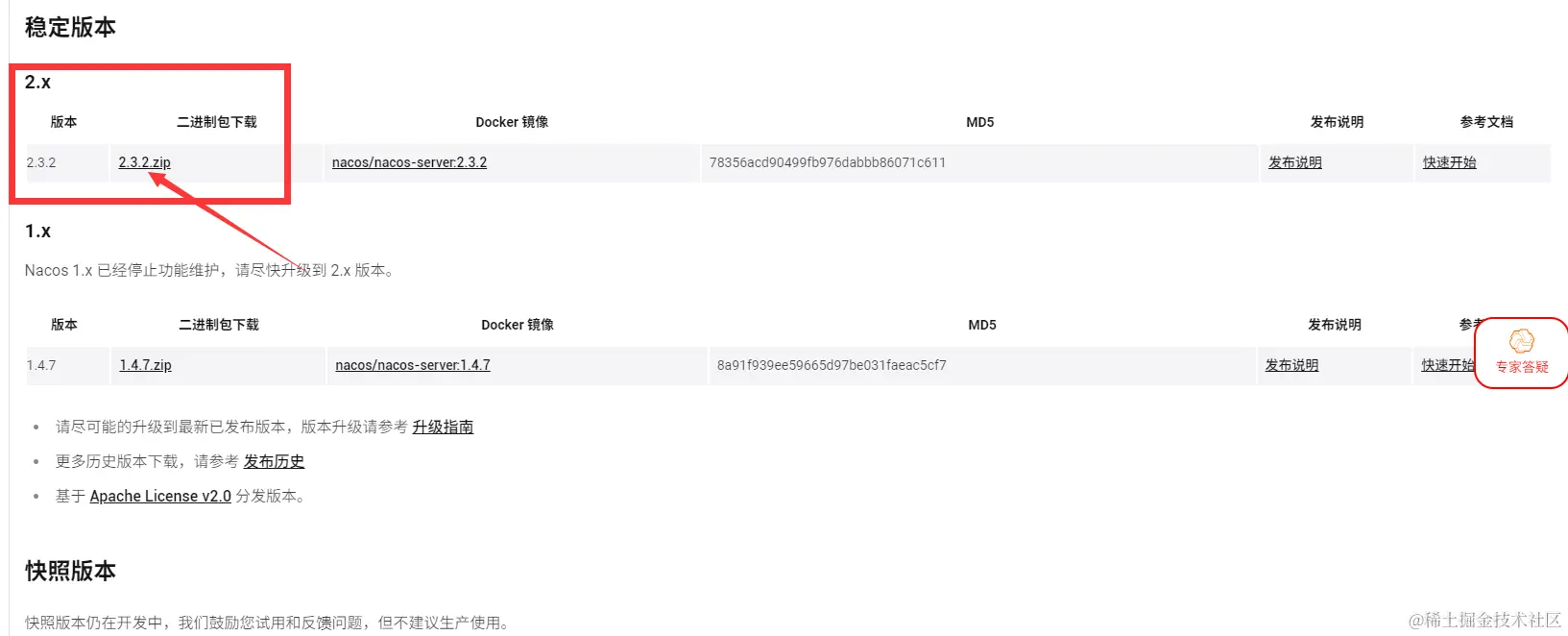Viewport: 1568px width, 636px height.
Task: Open the nacos/nacos-server:2.3.2 Docker image link
Action: pos(409,162)
